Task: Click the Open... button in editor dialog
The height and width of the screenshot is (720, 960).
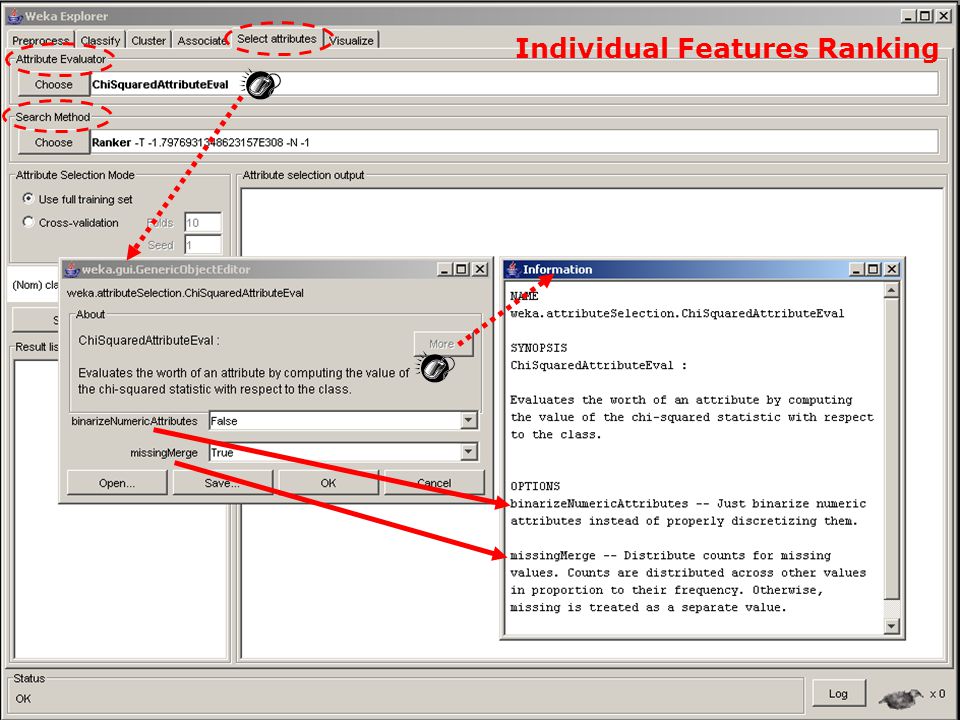Action: click(117, 483)
